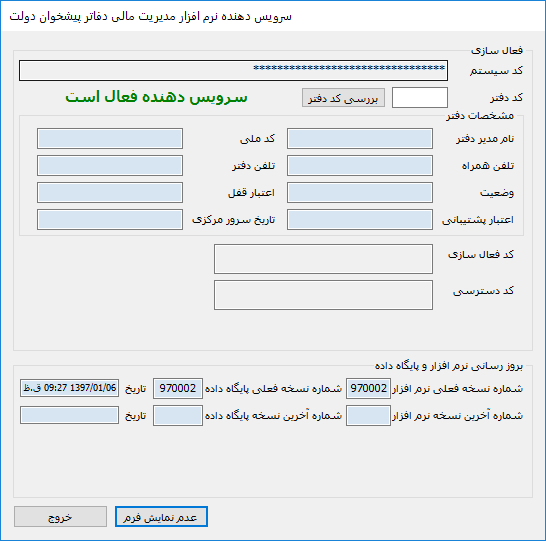Click the بررسی کد دفتر button
This screenshot has width=546, height=541.
[x=343, y=97]
